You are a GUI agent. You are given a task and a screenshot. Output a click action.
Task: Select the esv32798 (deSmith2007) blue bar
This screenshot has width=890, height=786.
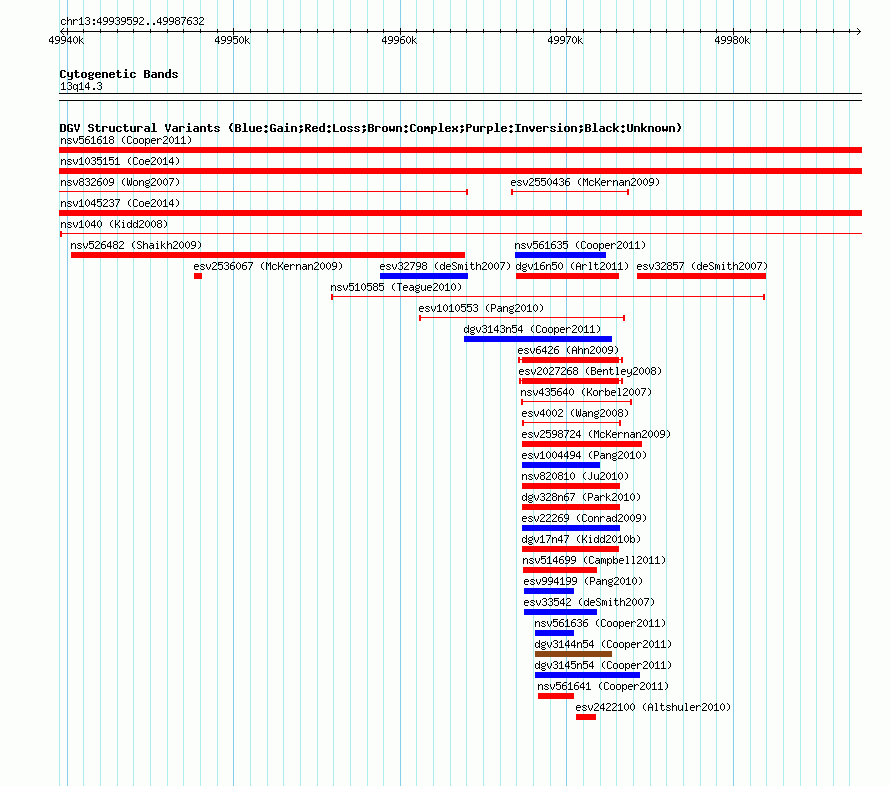(x=424, y=276)
